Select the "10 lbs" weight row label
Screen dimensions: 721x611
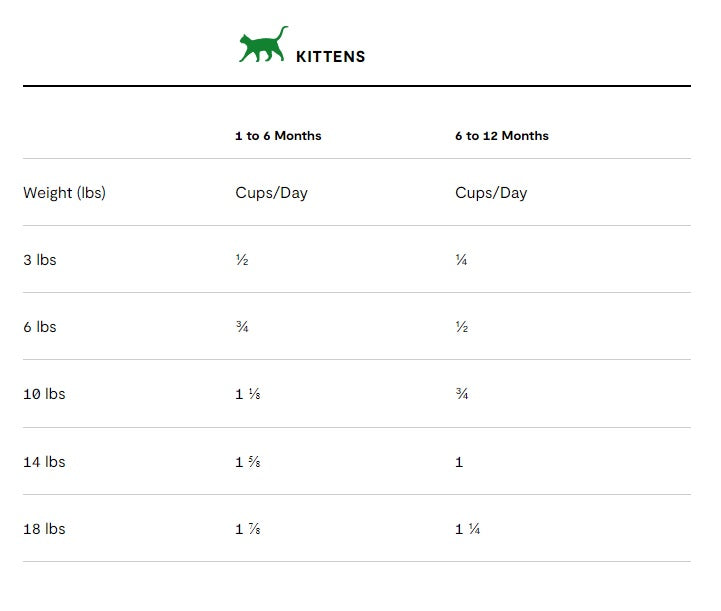point(44,394)
